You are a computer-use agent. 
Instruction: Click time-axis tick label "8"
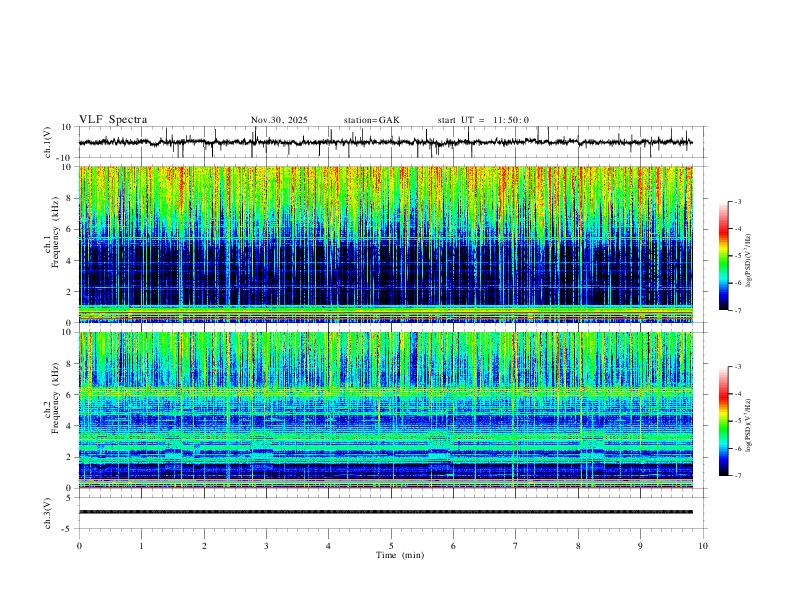tap(578, 546)
